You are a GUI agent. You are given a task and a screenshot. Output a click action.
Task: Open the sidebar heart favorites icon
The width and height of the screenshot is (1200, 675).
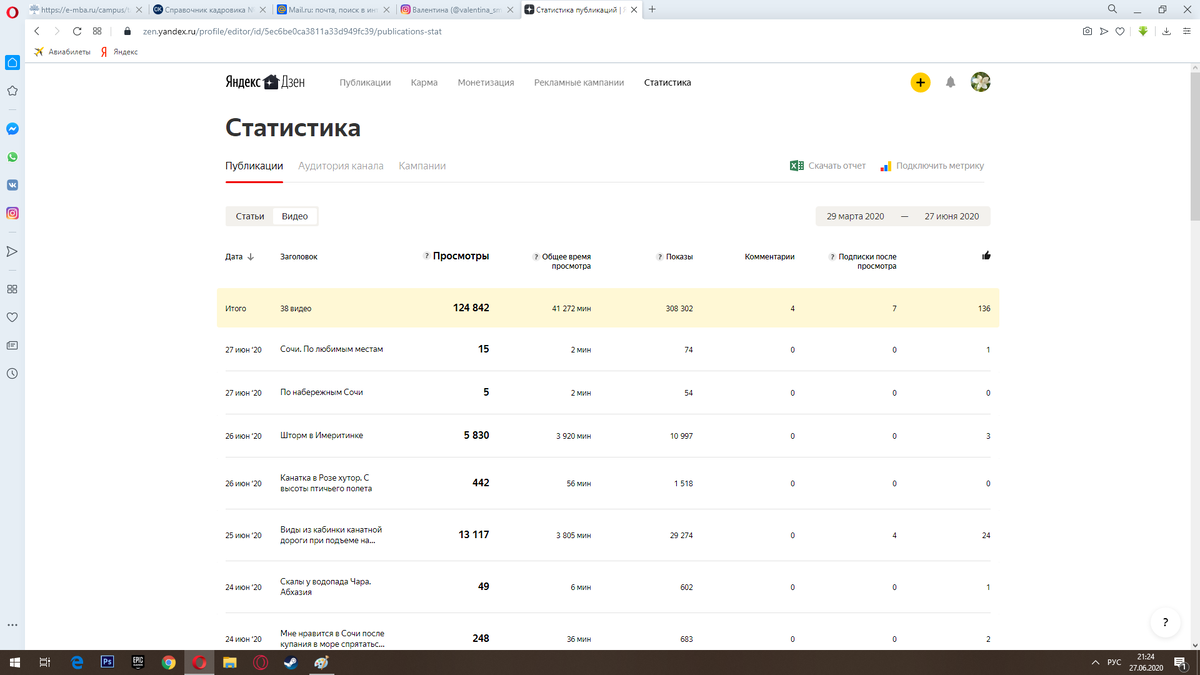pyautogui.click(x=13, y=317)
